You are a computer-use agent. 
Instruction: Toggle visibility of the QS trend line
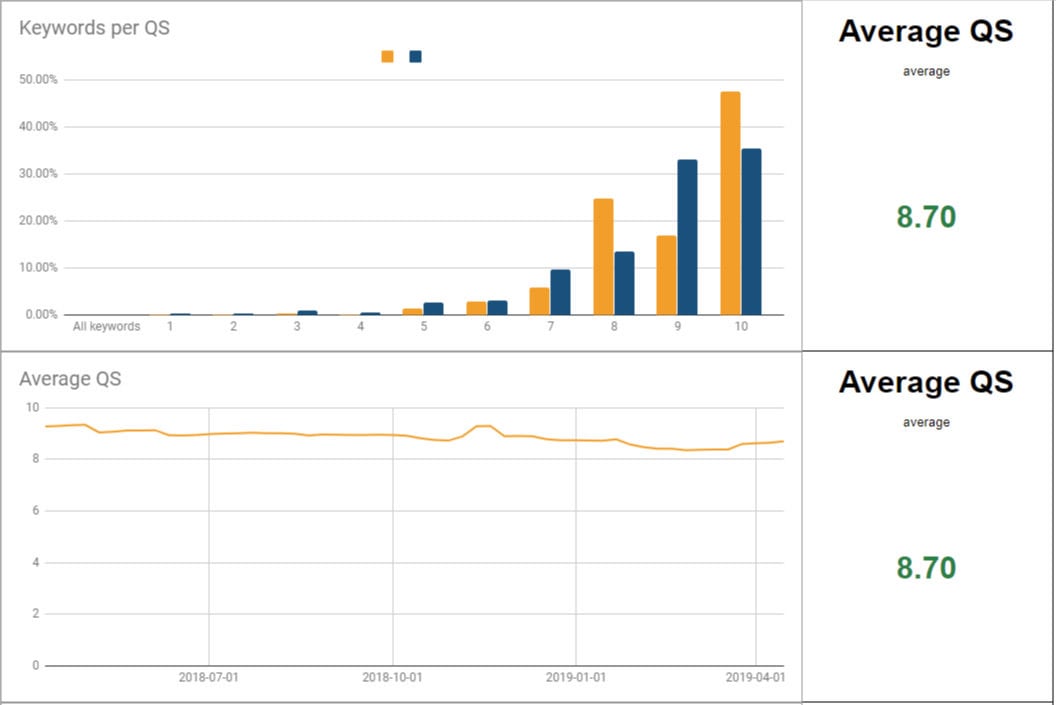point(400,434)
